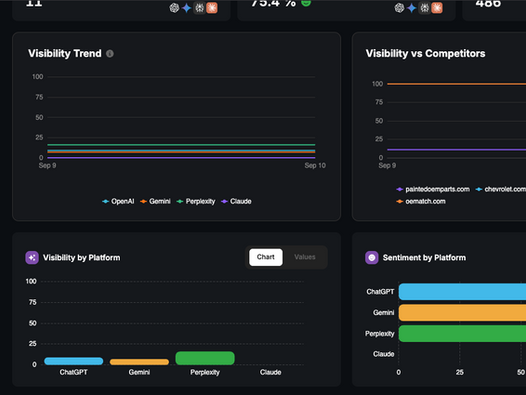The image size is (526, 395).
Task: Click the orange Gemini visibility bar
Action: coord(139,362)
